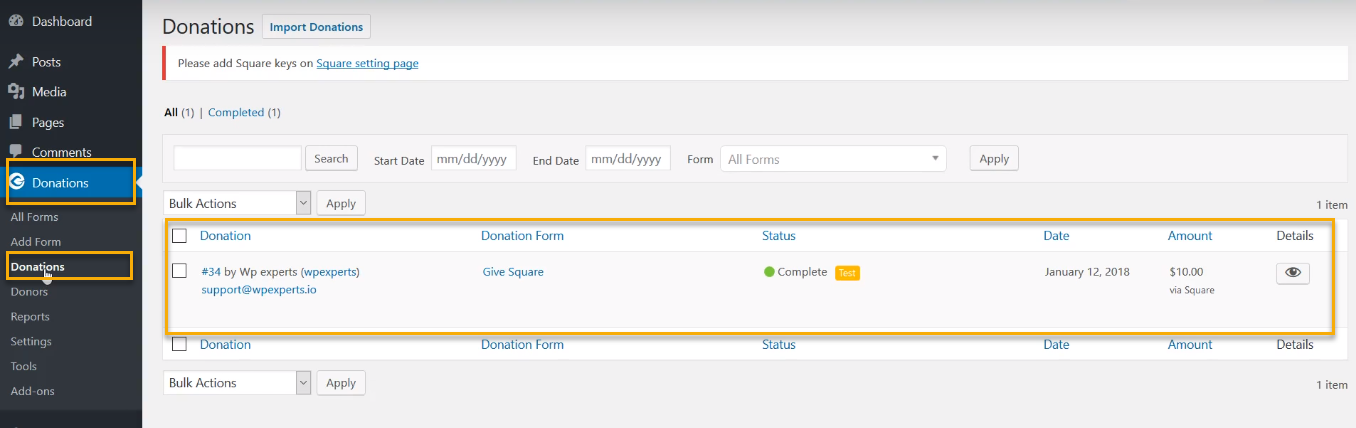The height and width of the screenshot is (428, 1356).
Task: Open the Tools submenu item
Action: tap(23, 367)
